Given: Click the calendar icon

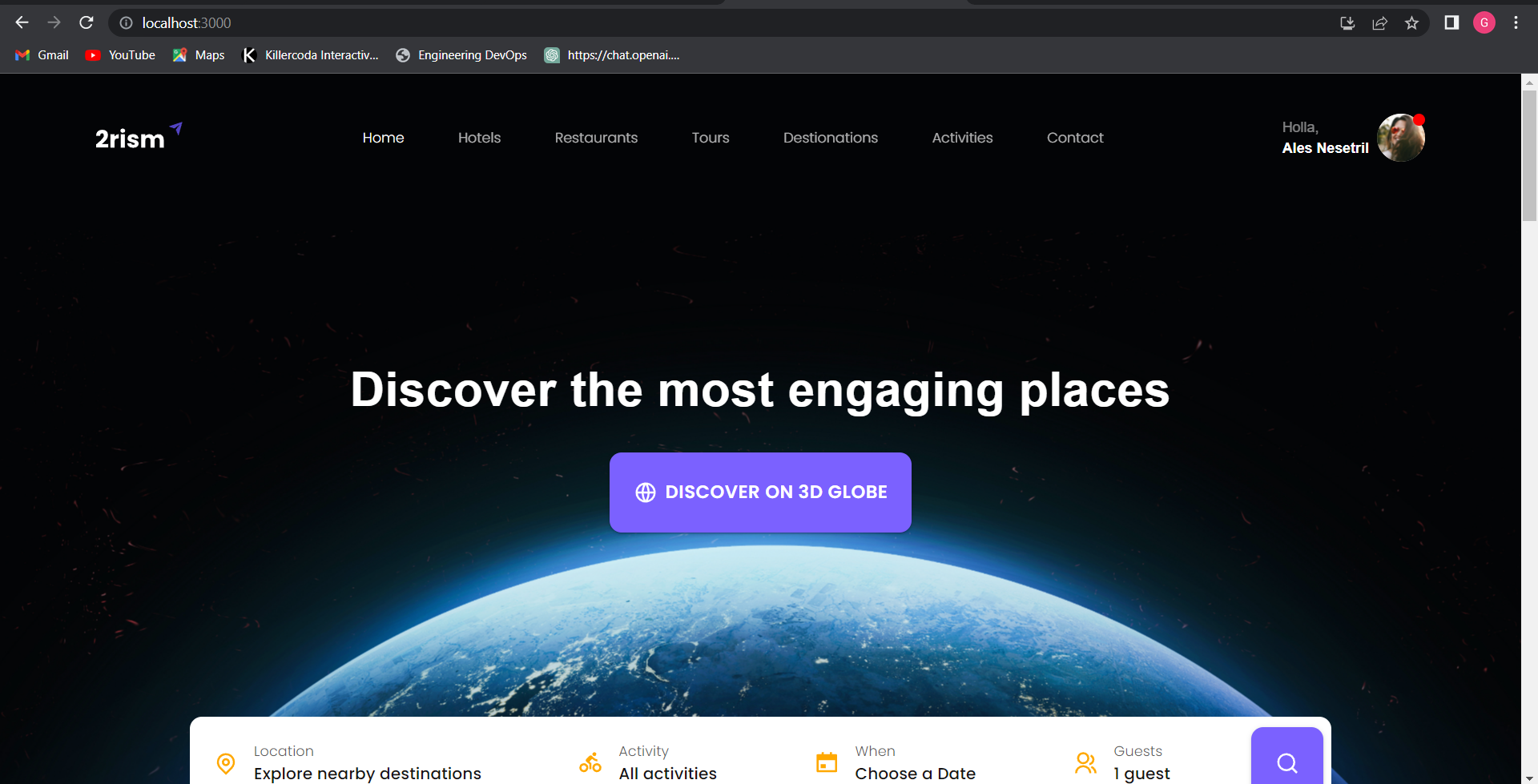Looking at the screenshot, I should click(827, 762).
